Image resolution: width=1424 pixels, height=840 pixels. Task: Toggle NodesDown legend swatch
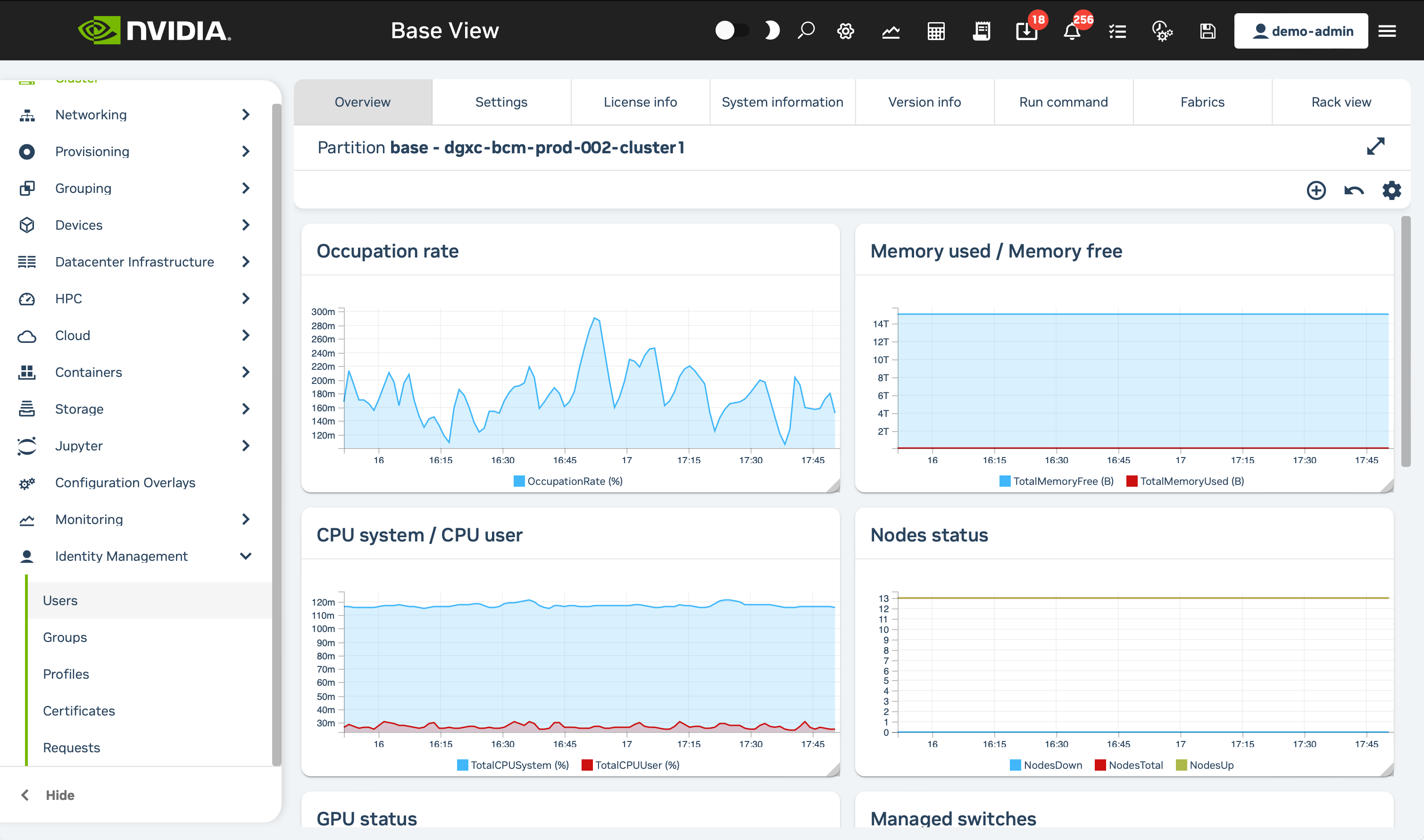(x=1016, y=765)
